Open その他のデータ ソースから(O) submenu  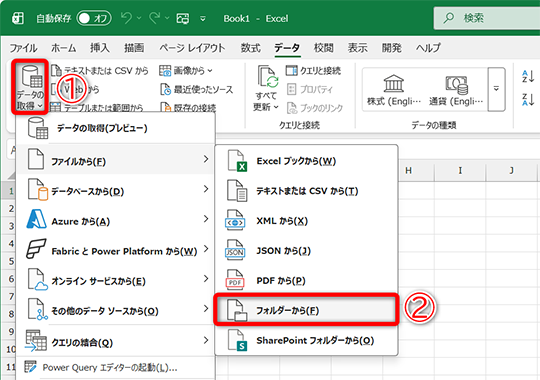pos(115,309)
